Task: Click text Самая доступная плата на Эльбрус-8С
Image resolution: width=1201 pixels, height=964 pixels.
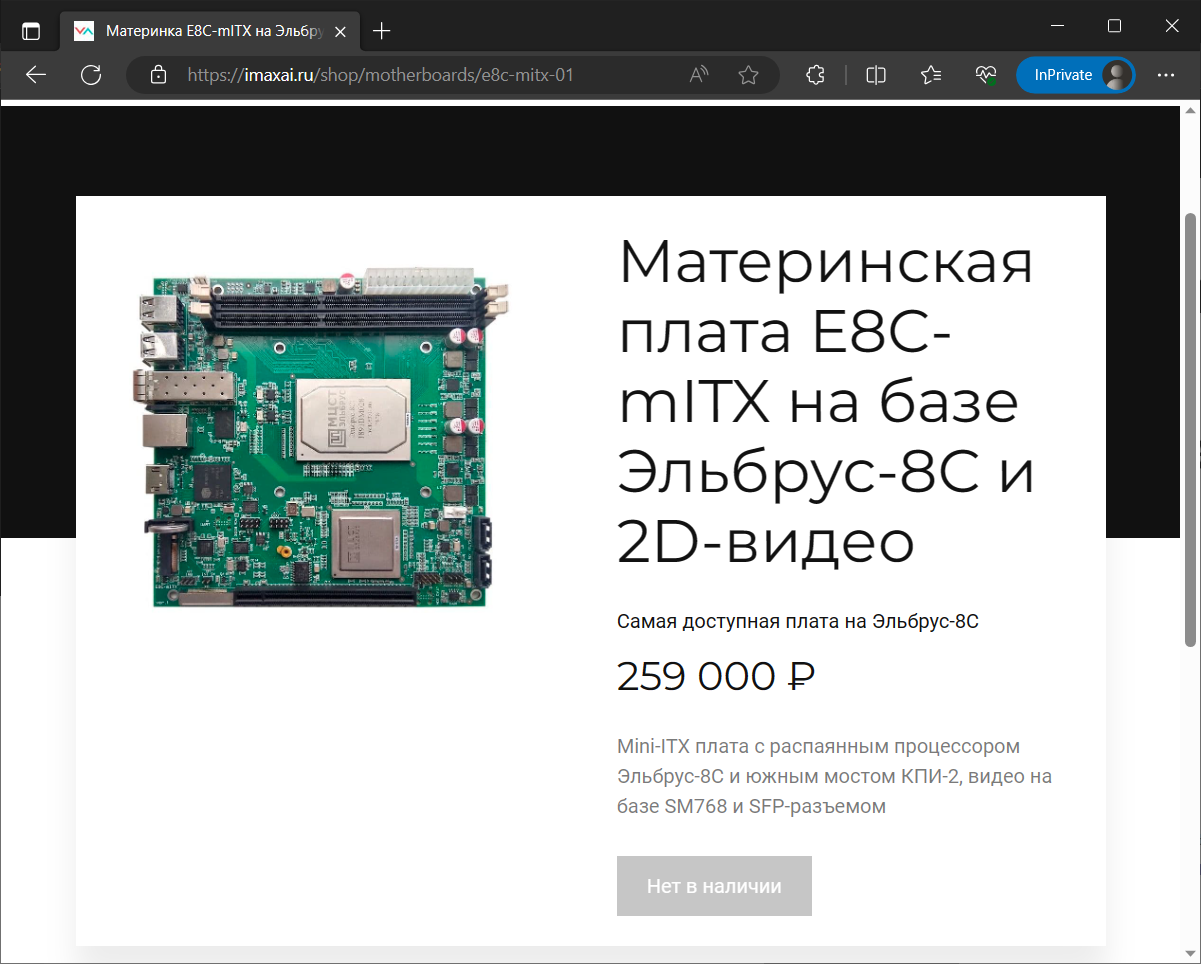Action: [798, 621]
